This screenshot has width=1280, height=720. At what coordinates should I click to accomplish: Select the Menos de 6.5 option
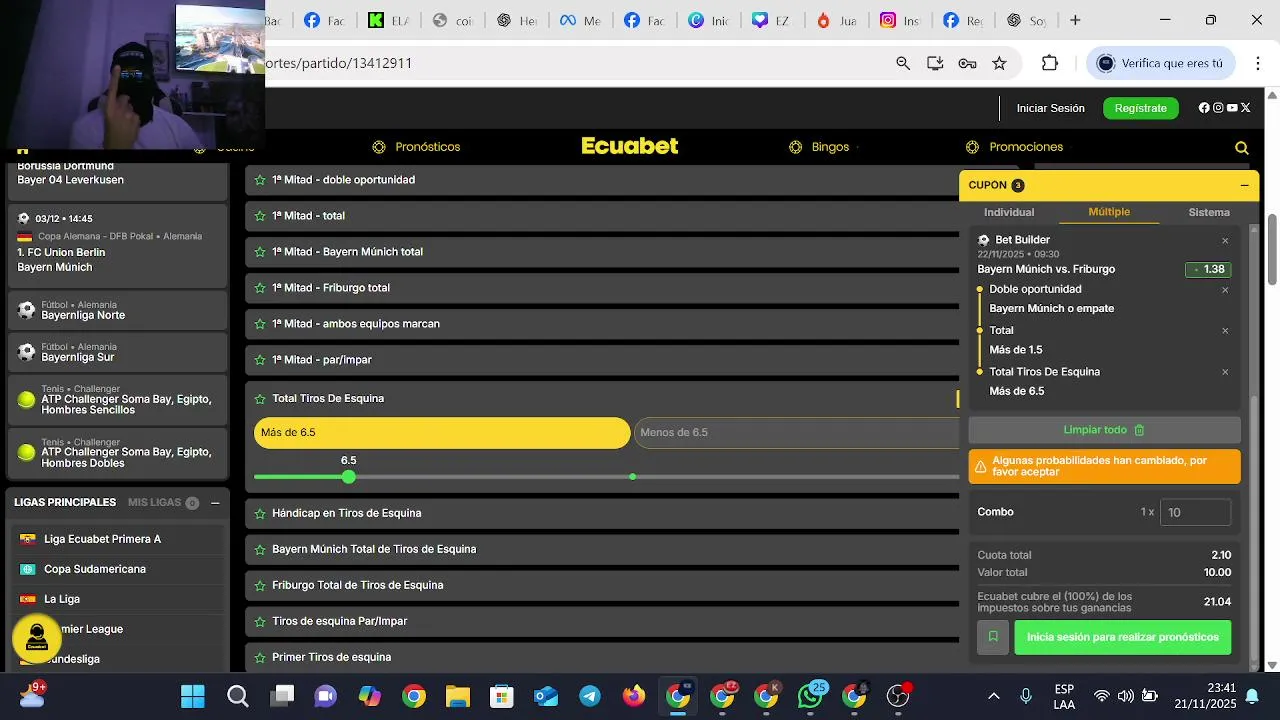797,433
